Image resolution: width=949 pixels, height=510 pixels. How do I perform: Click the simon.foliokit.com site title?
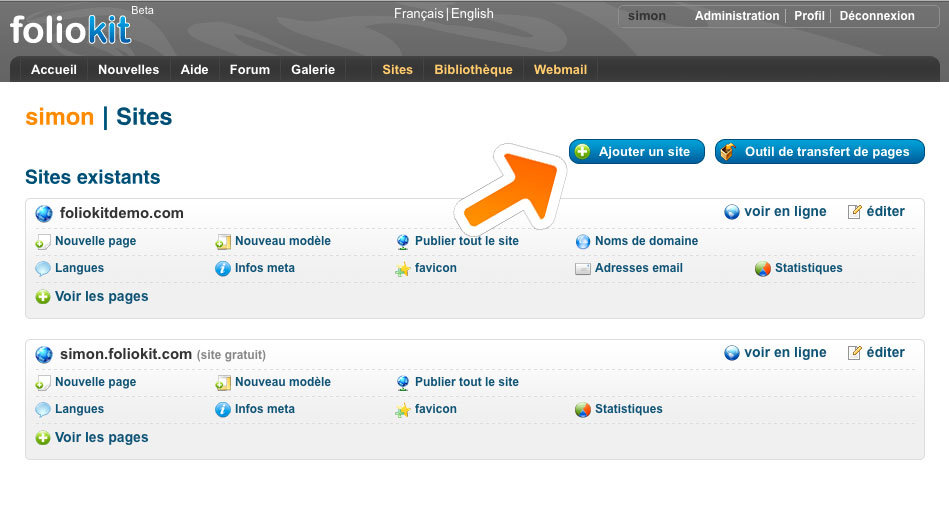125,354
